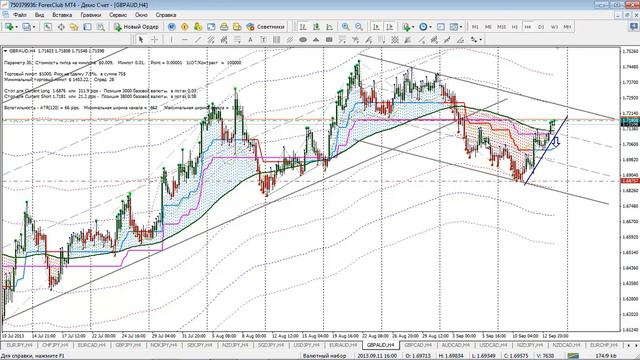This screenshot has height=360, width=640.
Task: Open the Окно menu
Action: coord(141,15)
